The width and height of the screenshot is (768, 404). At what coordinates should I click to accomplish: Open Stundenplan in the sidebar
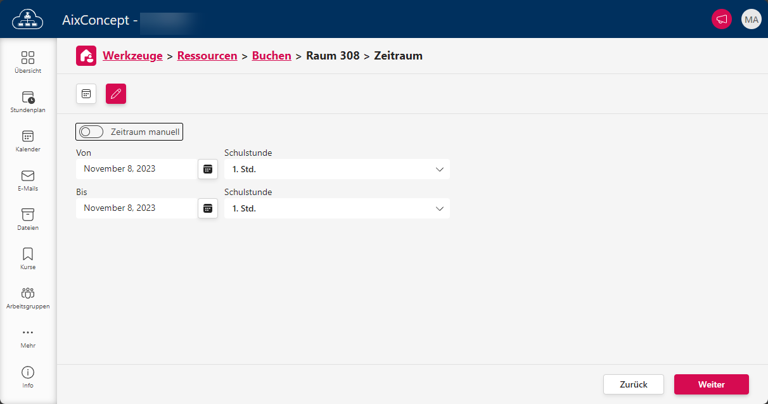point(28,102)
